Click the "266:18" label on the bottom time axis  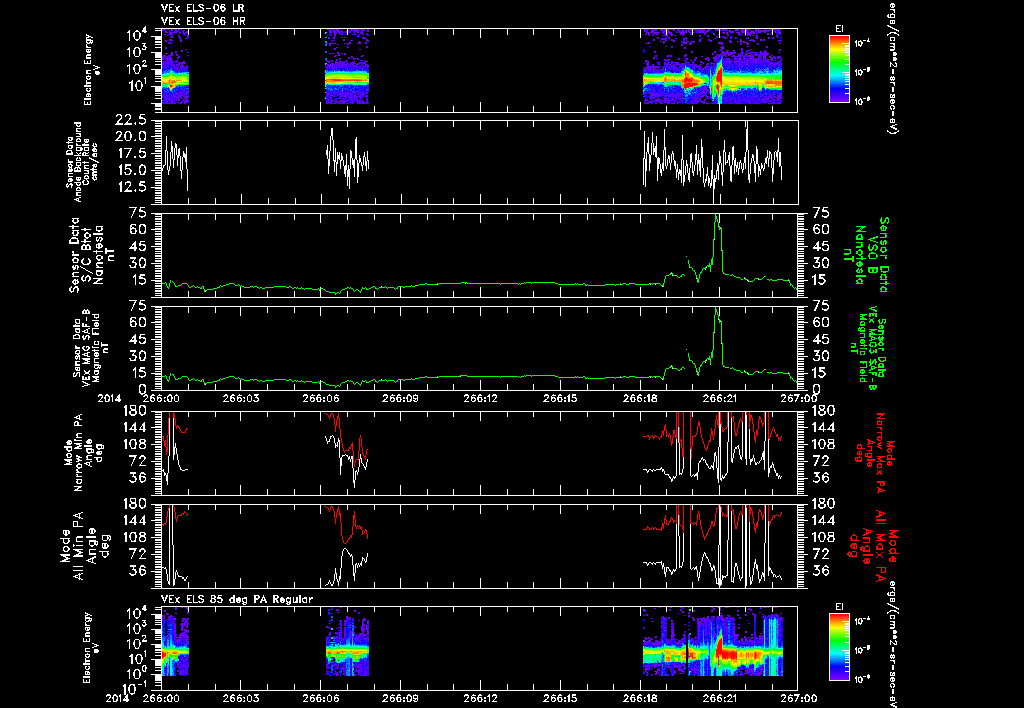point(640,698)
